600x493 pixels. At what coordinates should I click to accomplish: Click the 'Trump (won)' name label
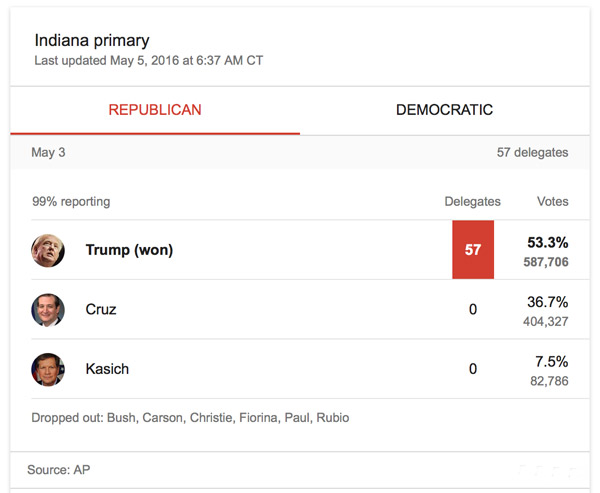(129, 250)
